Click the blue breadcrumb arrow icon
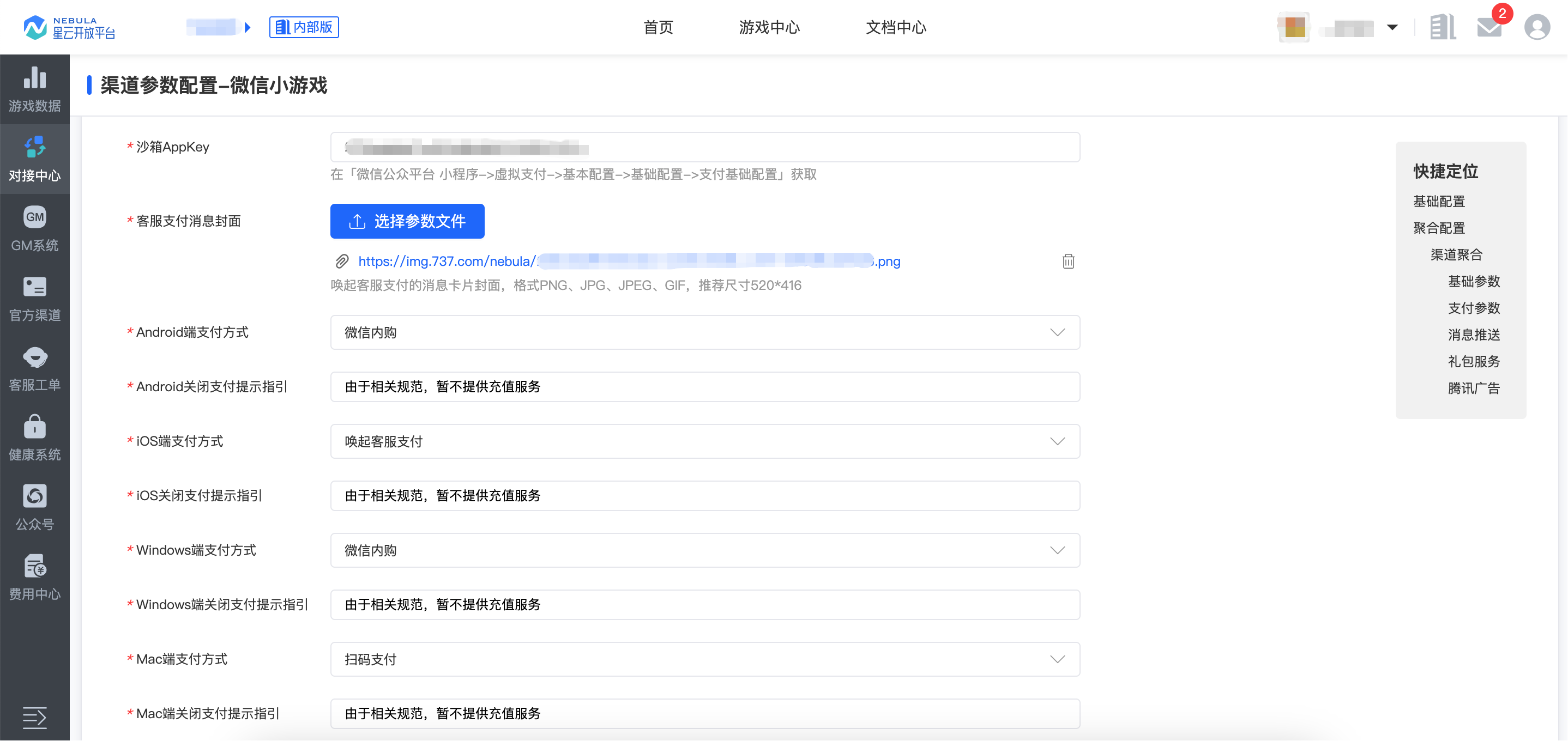 click(248, 27)
